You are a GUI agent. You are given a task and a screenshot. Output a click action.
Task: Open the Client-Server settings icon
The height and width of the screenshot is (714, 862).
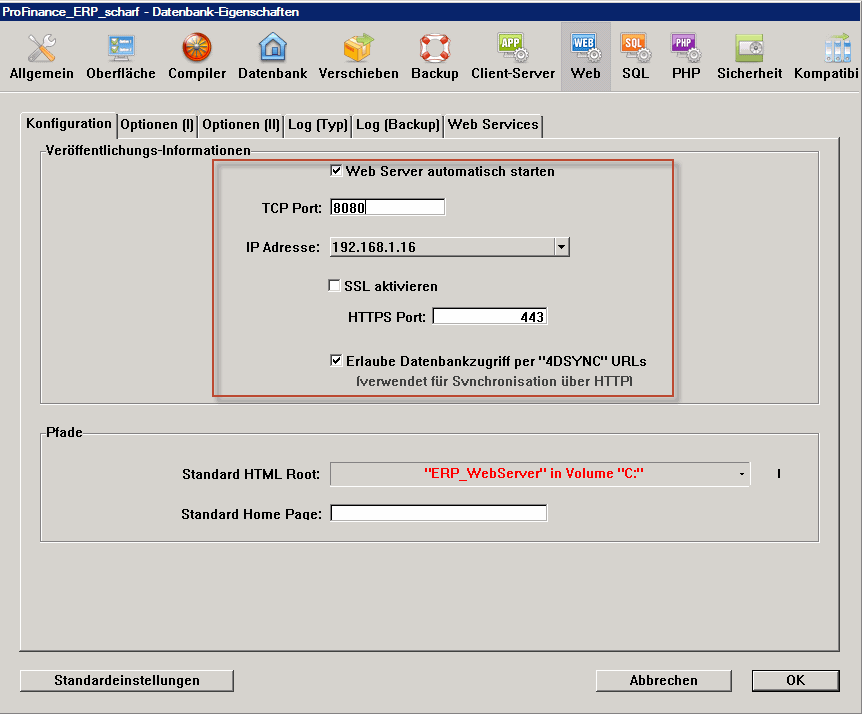tap(512, 56)
